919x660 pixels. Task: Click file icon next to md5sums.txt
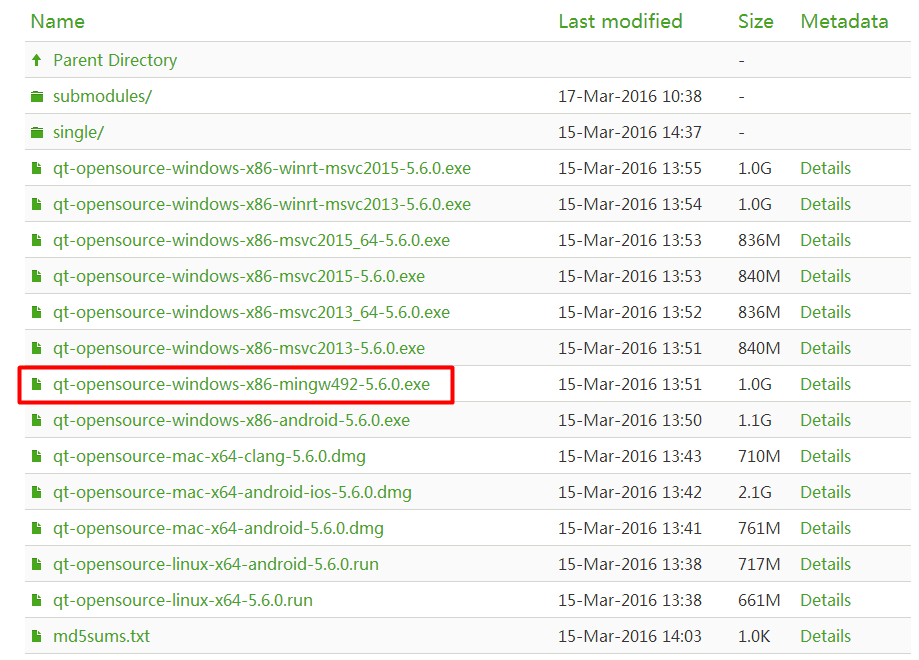point(37,636)
